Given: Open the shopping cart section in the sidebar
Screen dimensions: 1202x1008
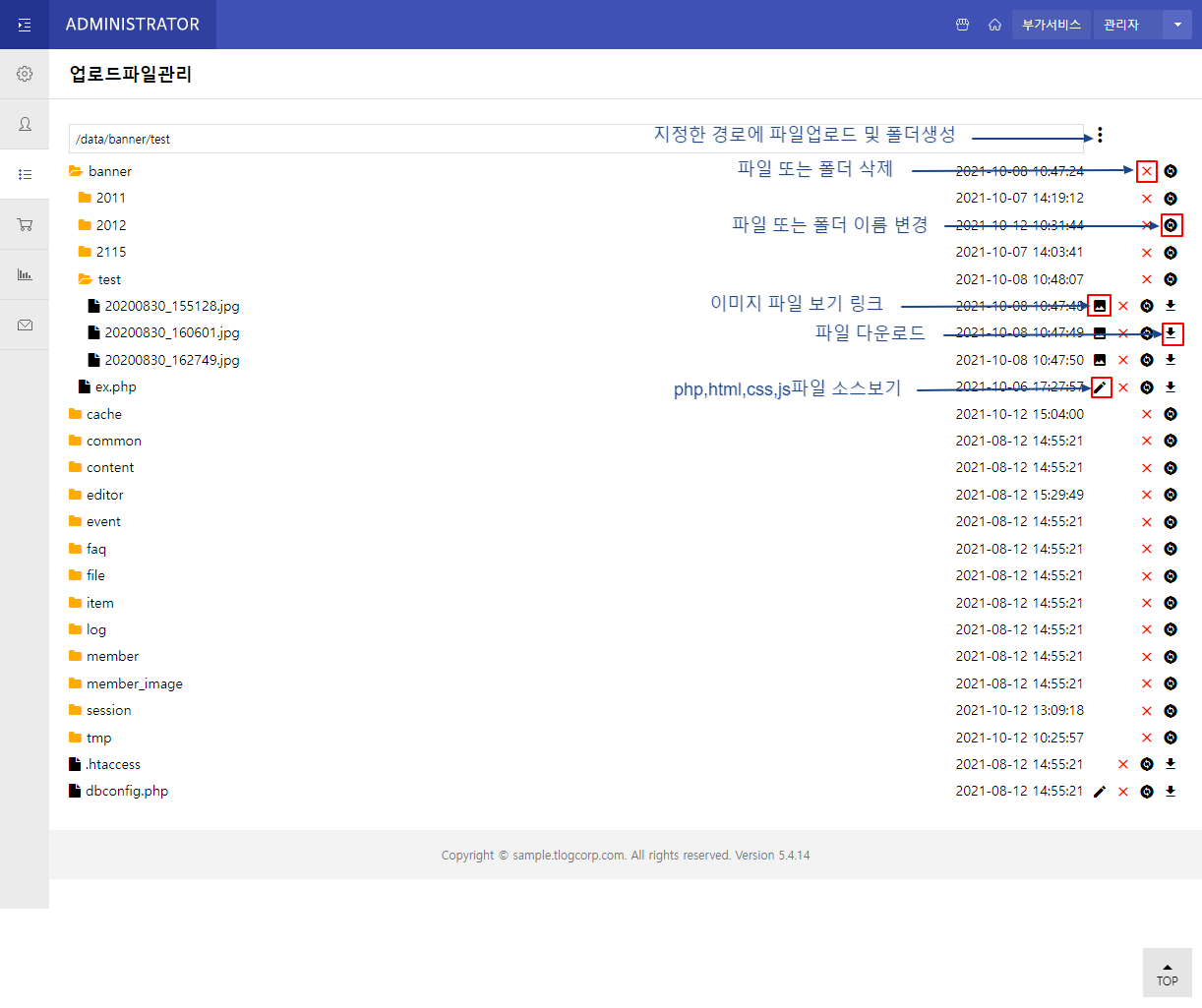Looking at the screenshot, I should (25, 223).
